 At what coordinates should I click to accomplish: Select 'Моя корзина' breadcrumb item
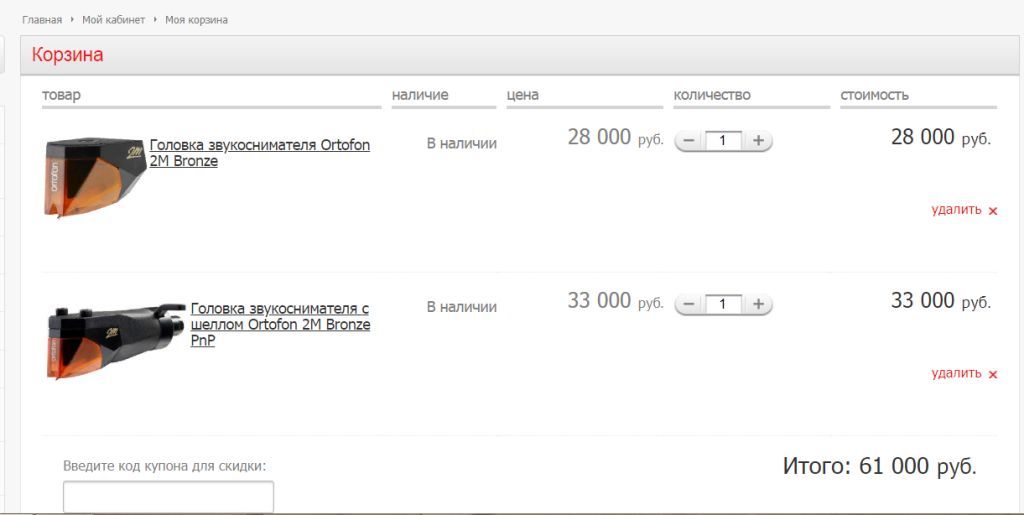(196, 20)
